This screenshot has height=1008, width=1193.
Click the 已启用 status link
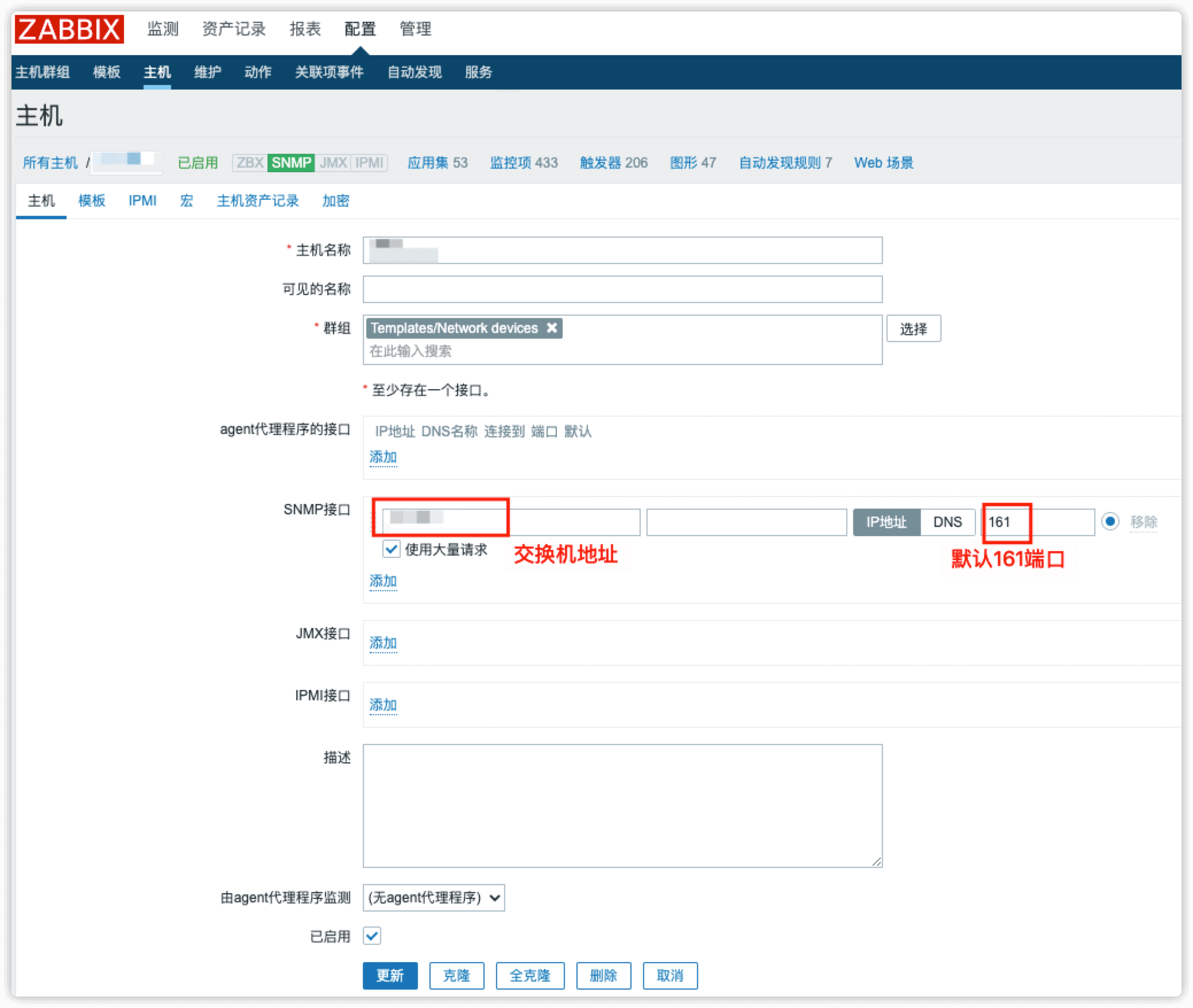(x=197, y=162)
